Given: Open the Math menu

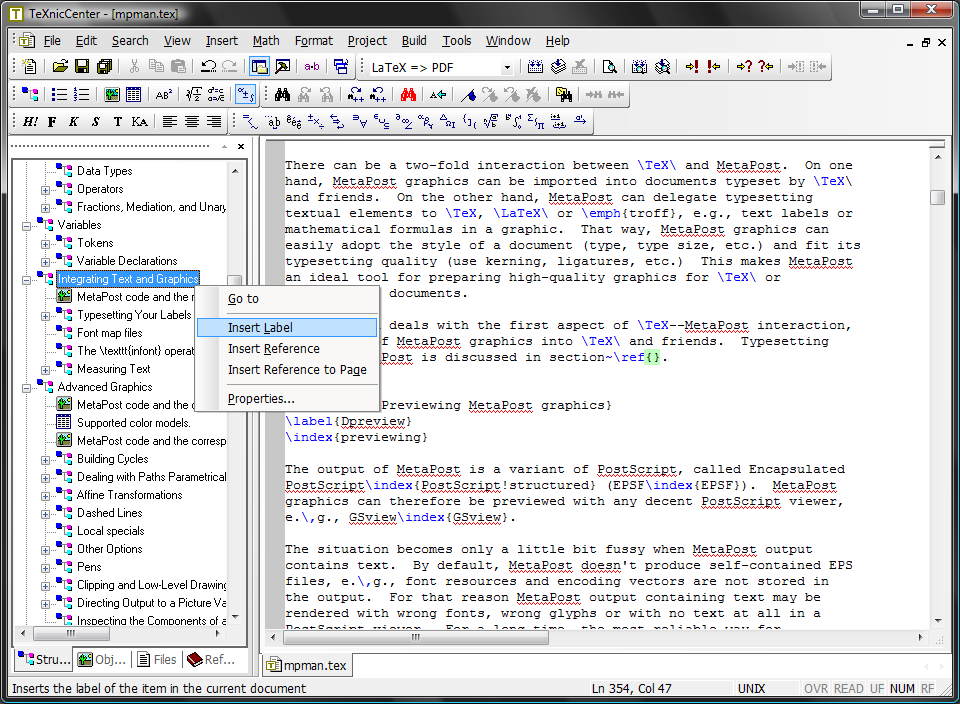Looking at the screenshot, I should coord(266,41).
